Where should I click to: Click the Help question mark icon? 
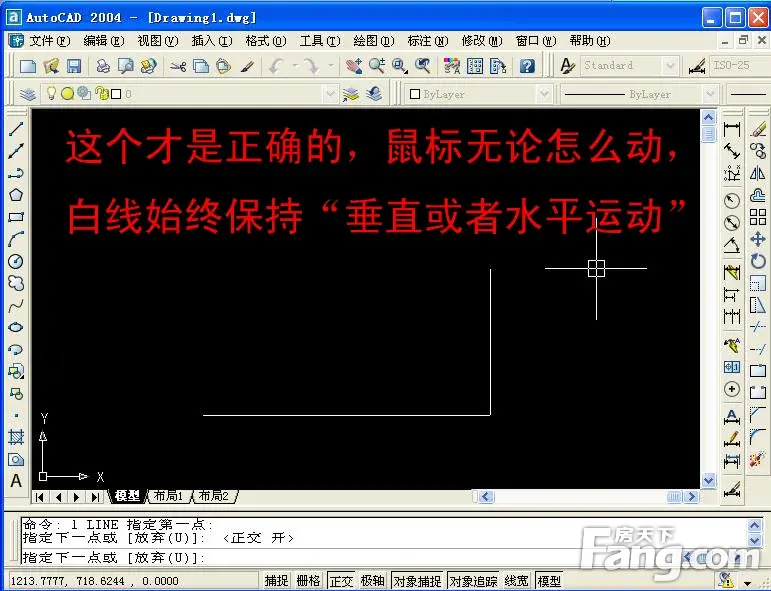coord(527,66)
